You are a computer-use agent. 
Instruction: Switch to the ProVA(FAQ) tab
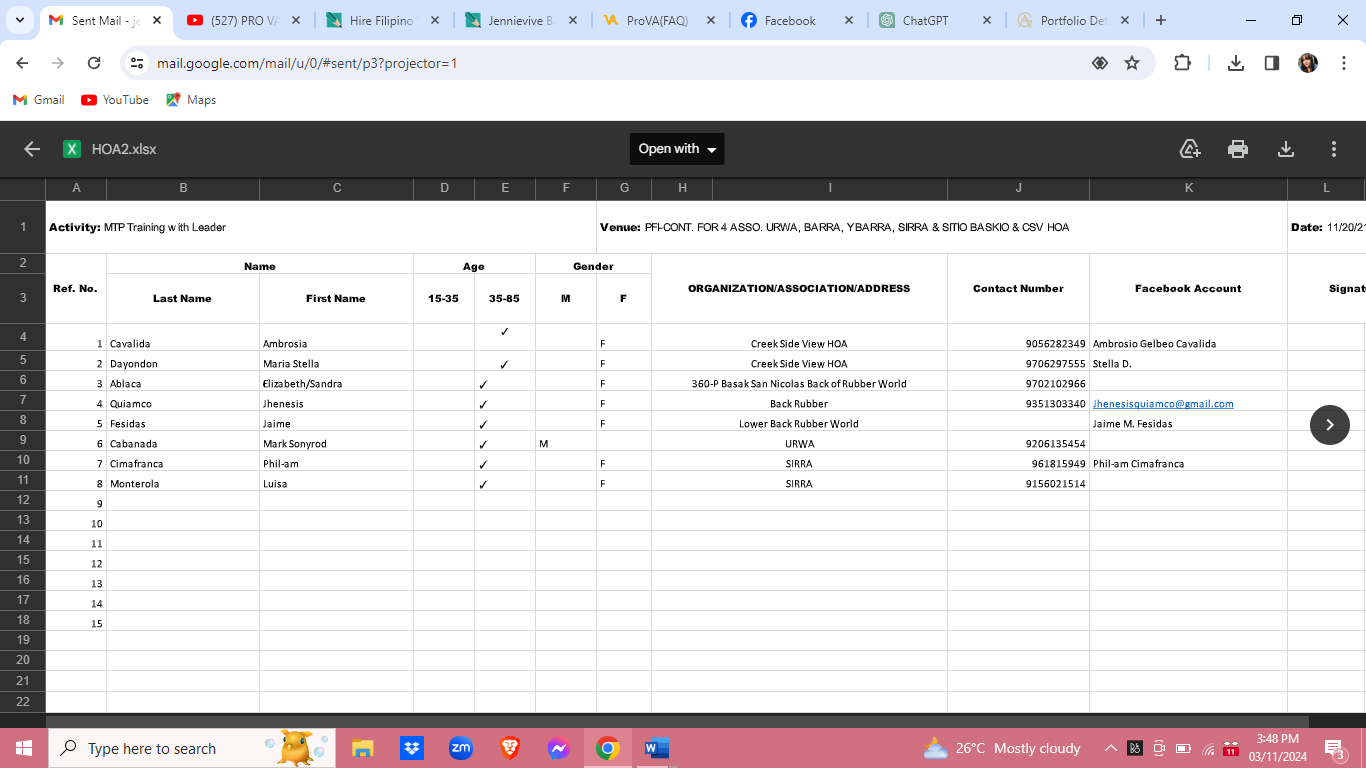pos(658,20)
